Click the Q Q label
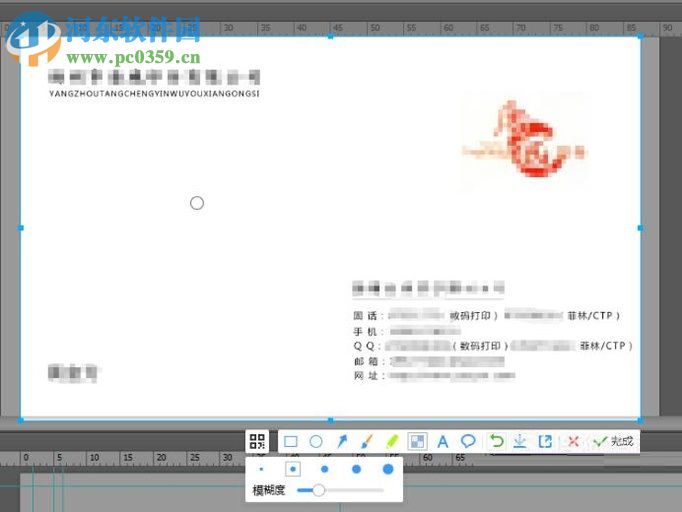 point(364,346)
